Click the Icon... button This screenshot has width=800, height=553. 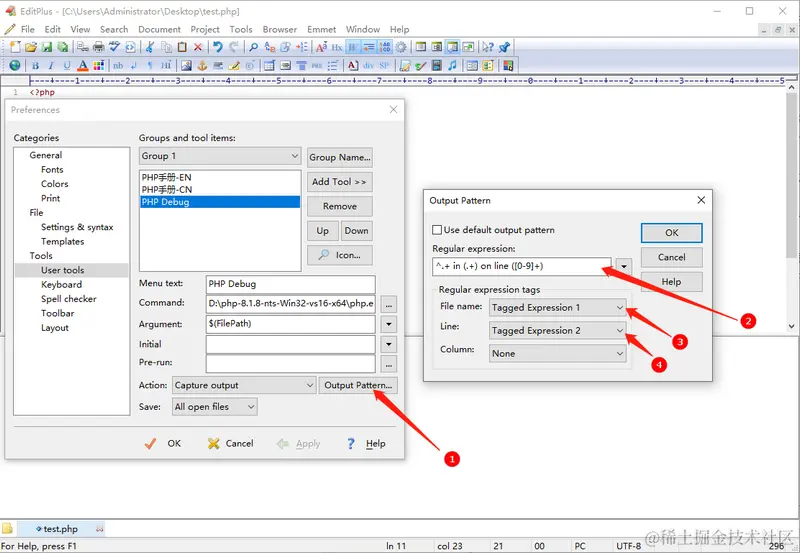[x=339, y=255]
